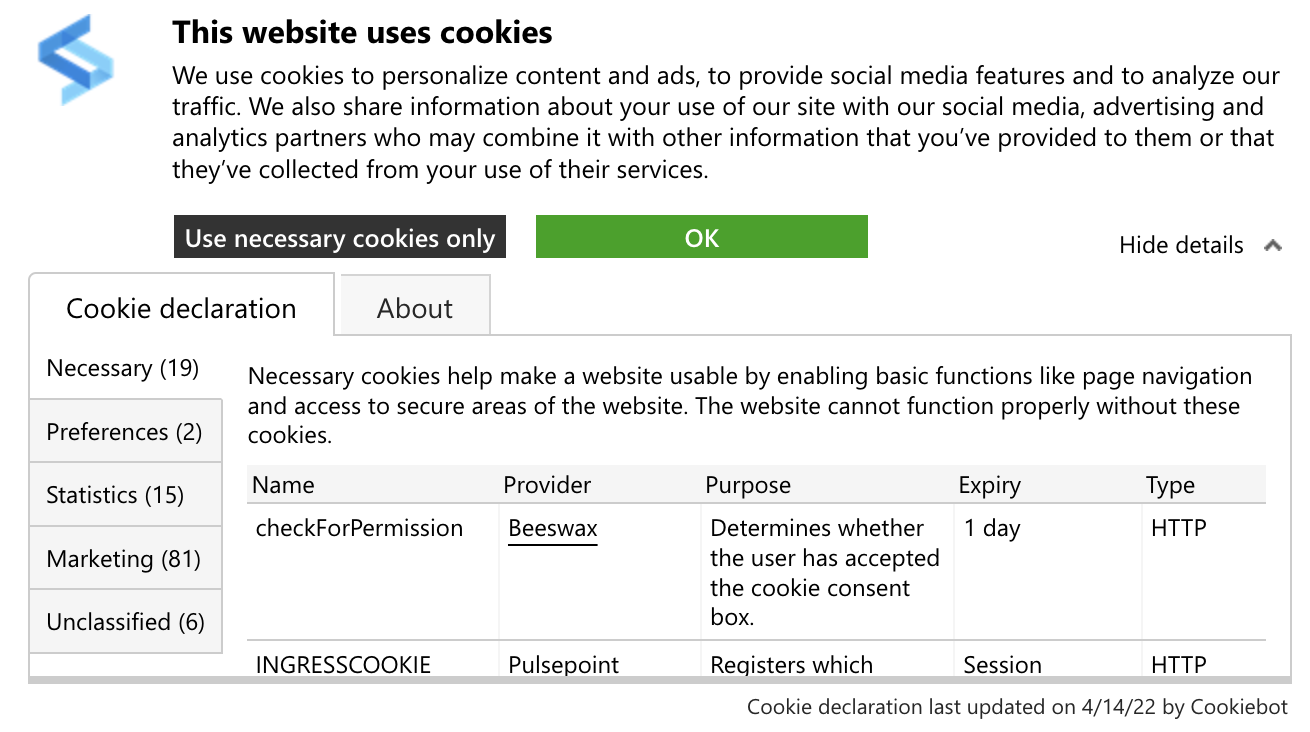
Task: Show the Marketing (81) cookie list
Action: click(125, 558)
